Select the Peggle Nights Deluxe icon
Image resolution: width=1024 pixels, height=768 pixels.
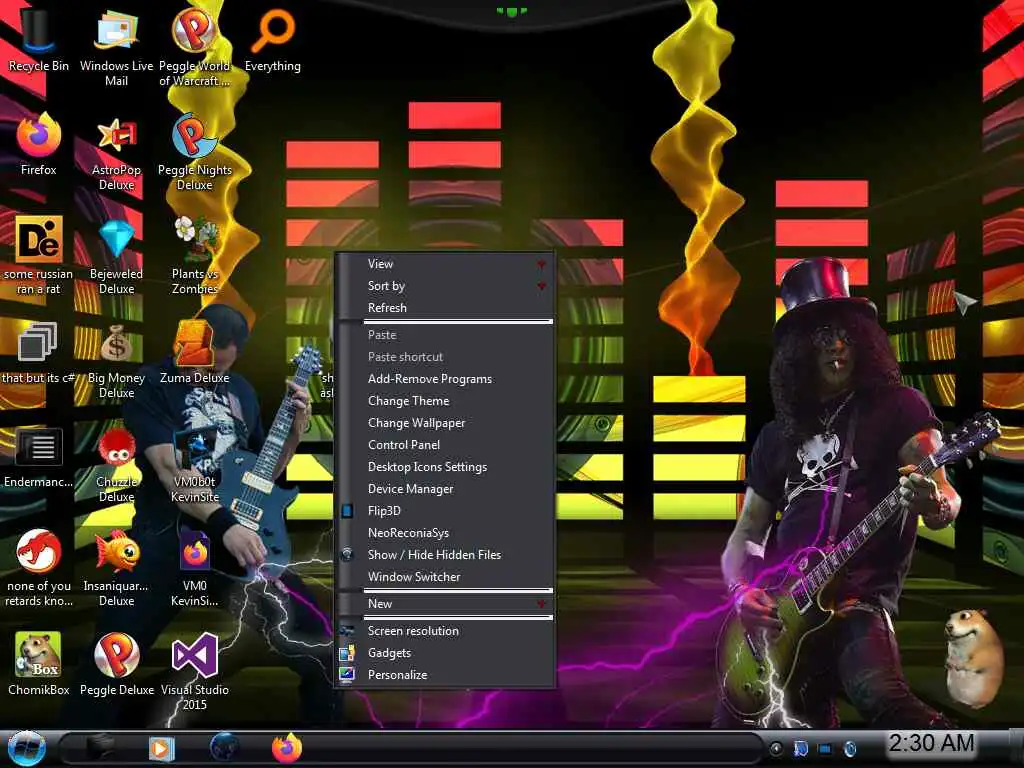pos(195,152)
